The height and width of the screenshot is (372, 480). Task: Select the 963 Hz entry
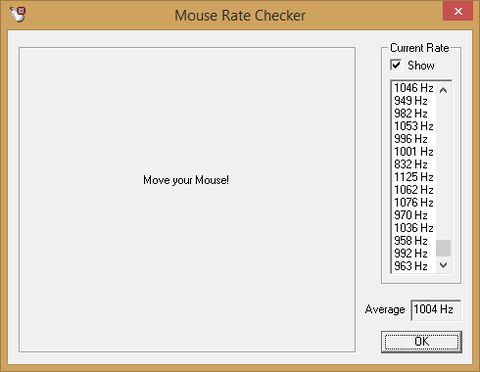(x=414, y=266)
